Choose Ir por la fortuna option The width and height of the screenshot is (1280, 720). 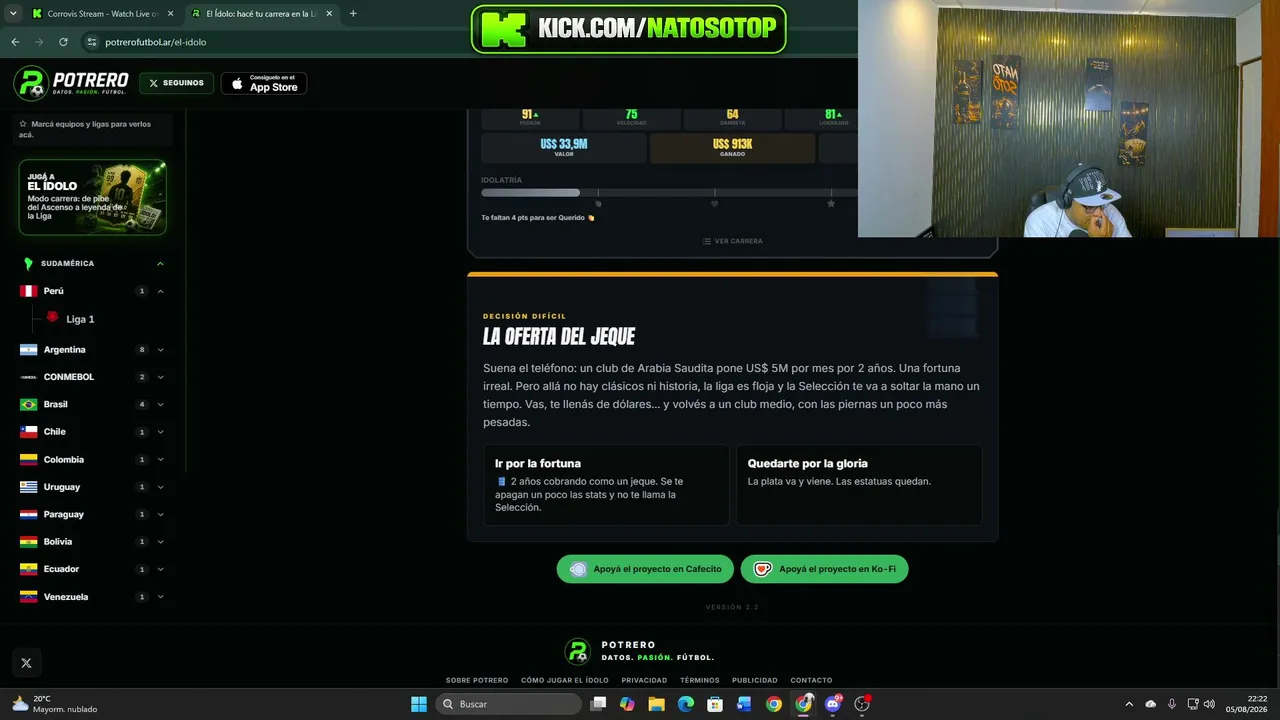coord(606,485)
